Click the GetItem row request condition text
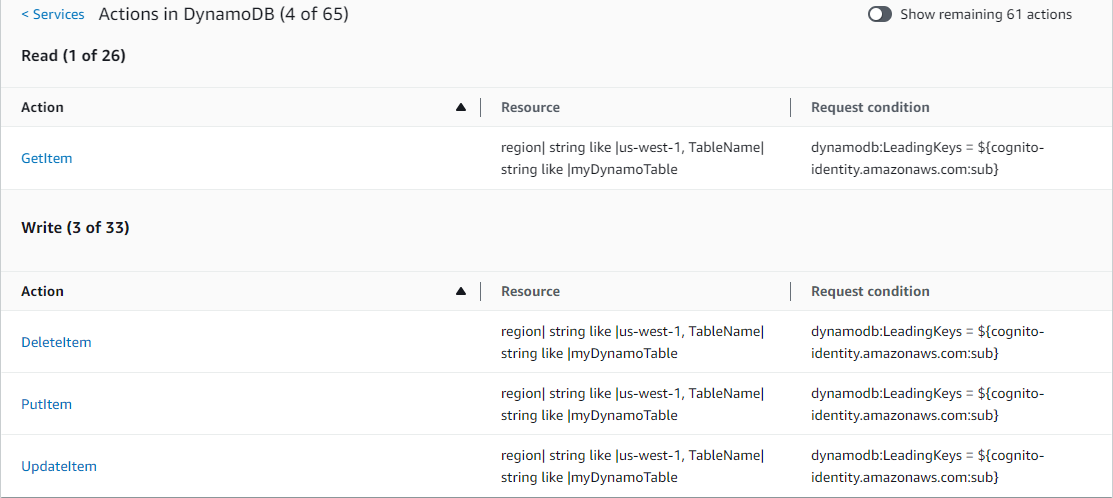Viewport: 1113px width, 498px height. (x=927, y=158)
